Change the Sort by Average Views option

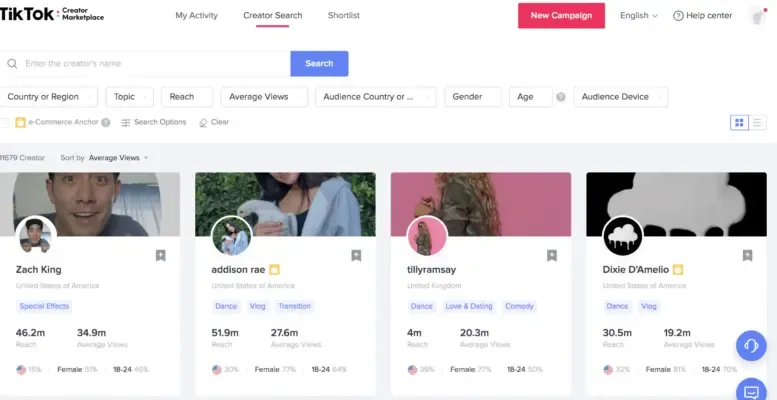pyautogui.click(x=118, y=158)
